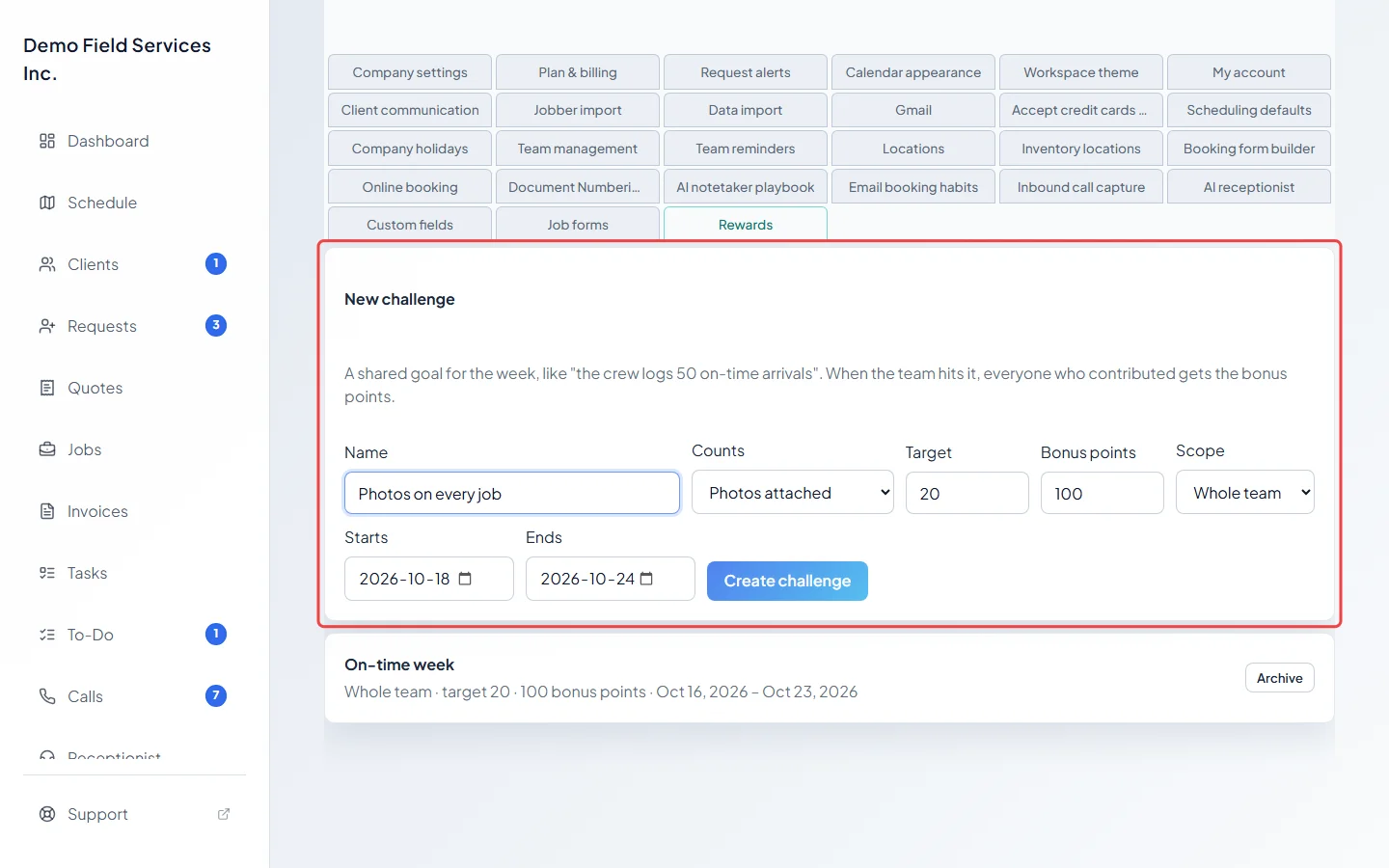Open the Online booking tab

[410, 187]
